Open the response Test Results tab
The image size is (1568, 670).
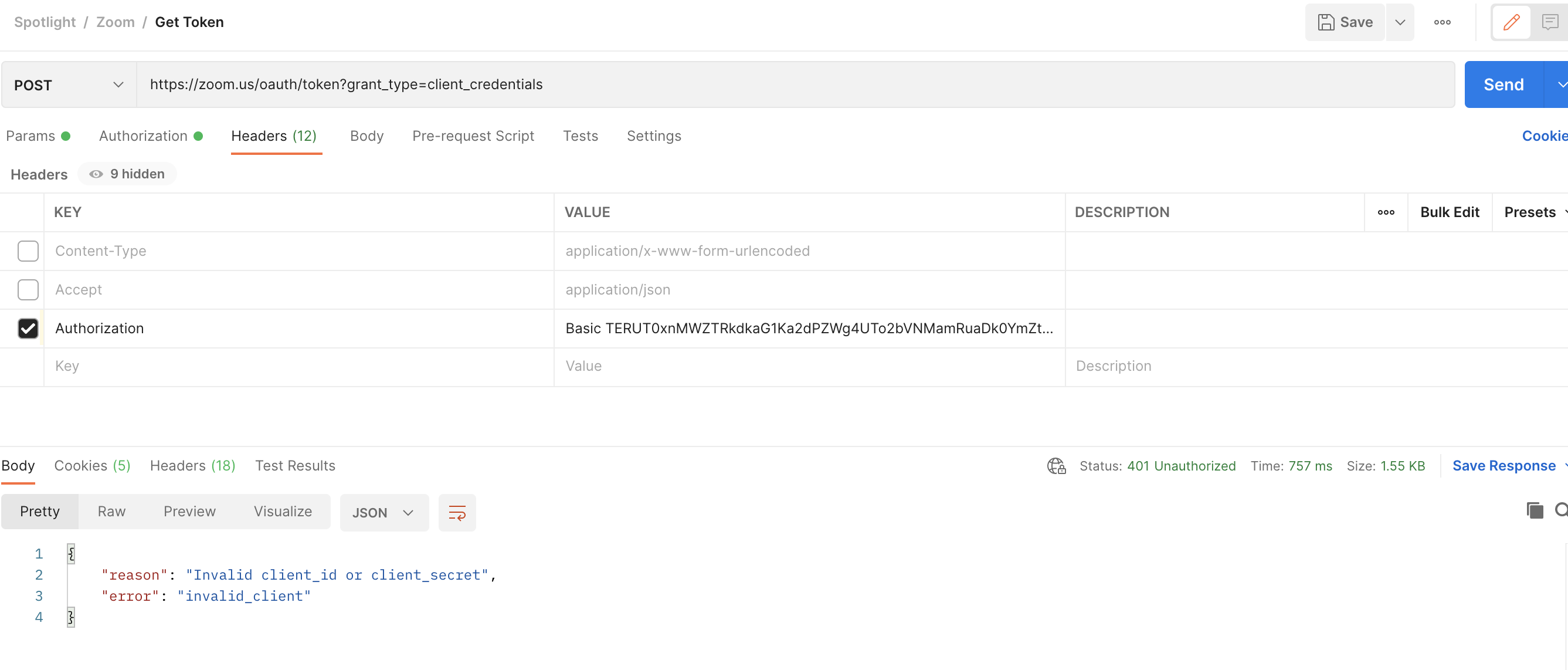pos(294,466)
